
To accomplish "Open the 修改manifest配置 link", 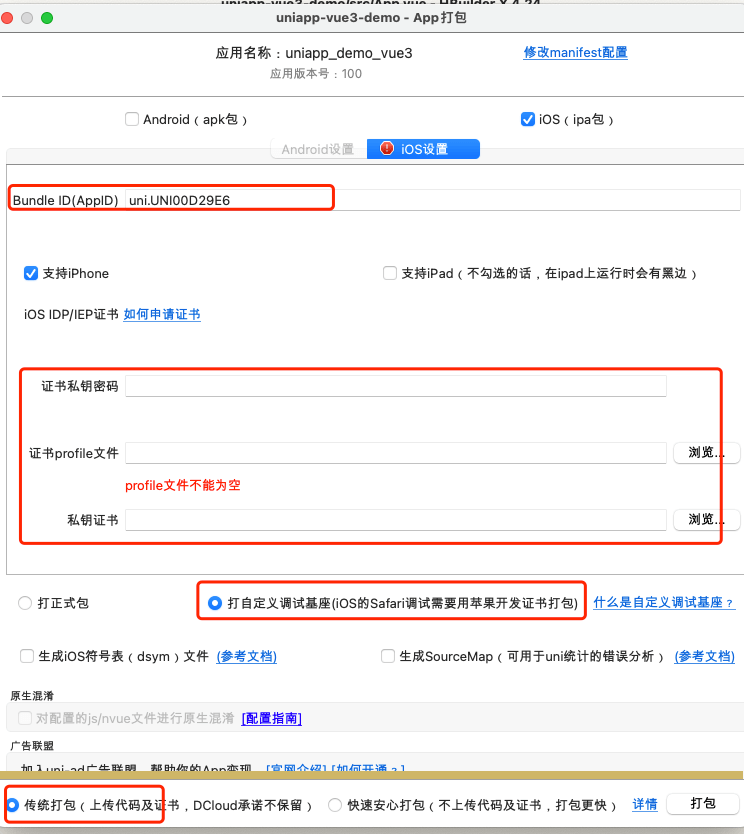I will [x=575, y=52].
